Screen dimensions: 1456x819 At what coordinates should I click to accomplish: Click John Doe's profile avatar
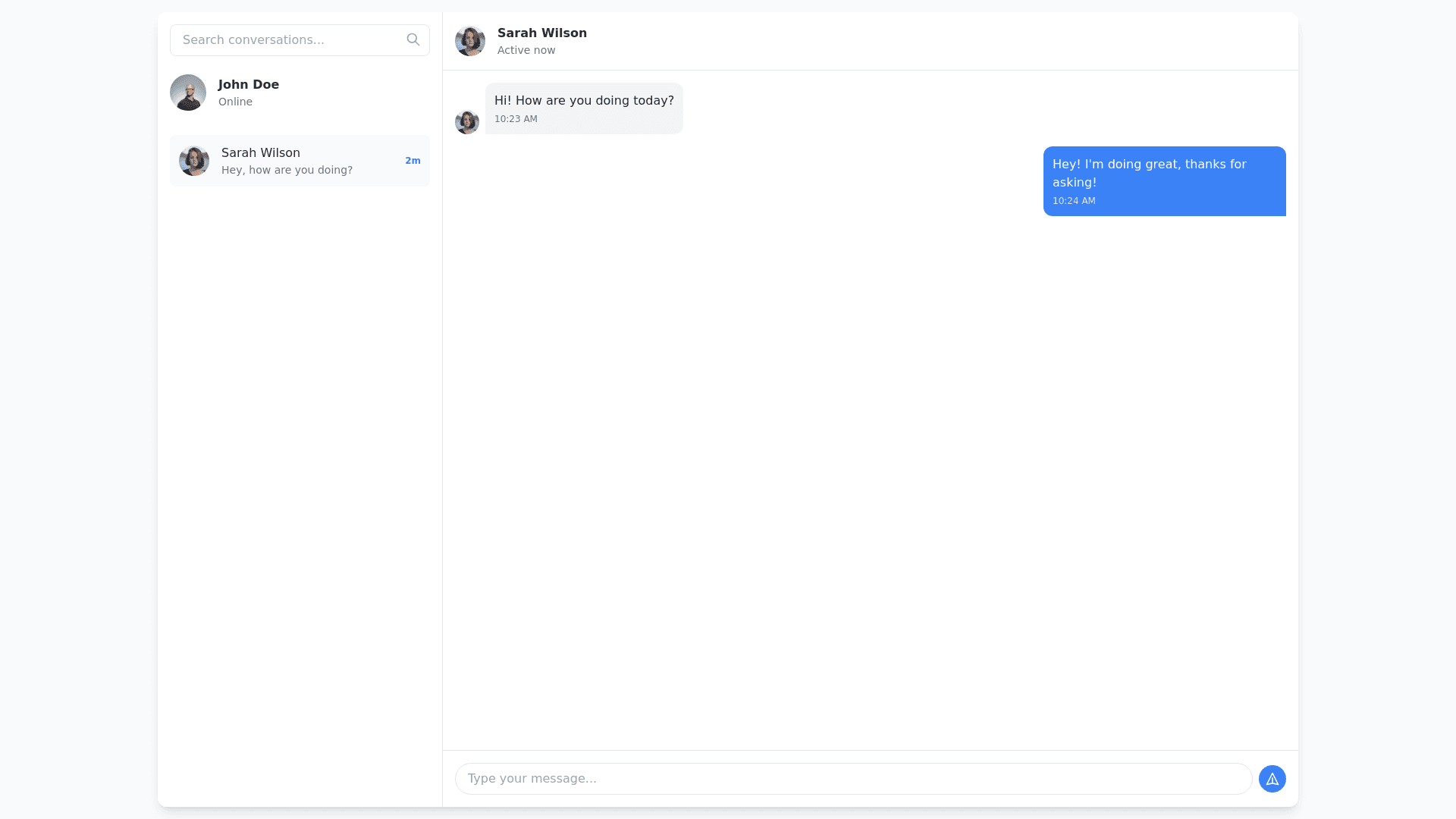coord(188,93)
